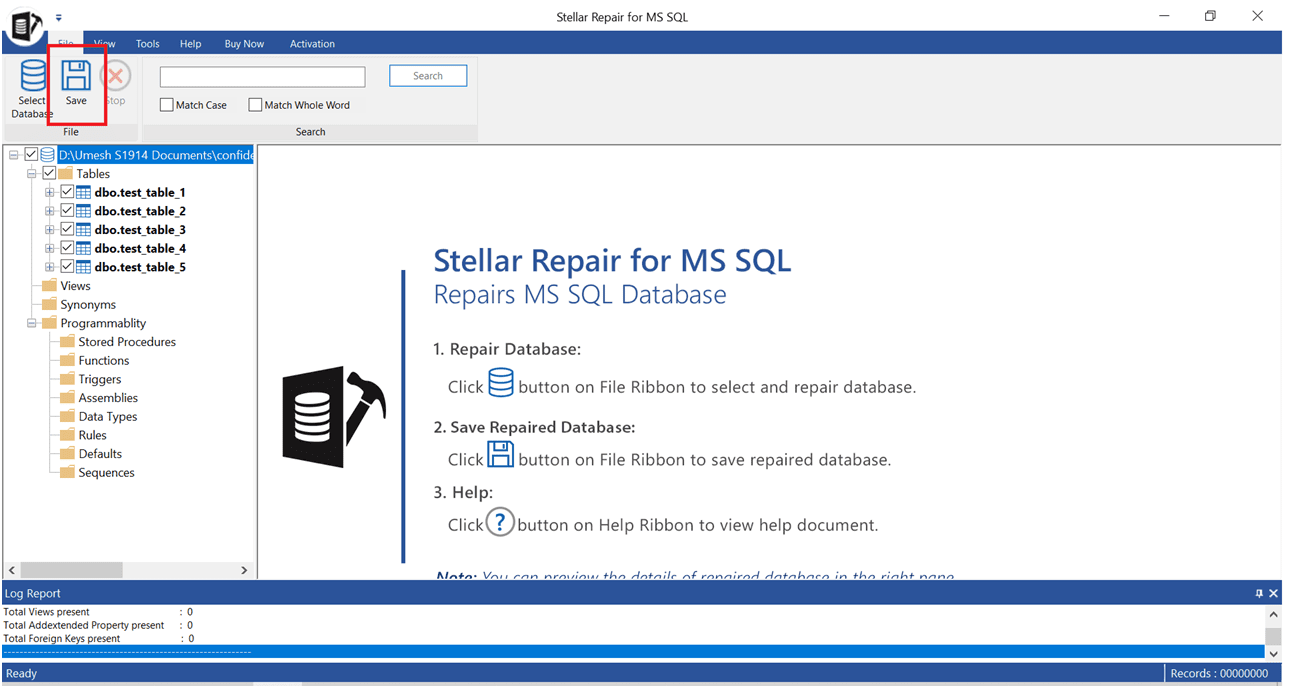Viewport: 1316px width, 688px height.
Task: Click the Defaults folder icon
Action: tap(67, 454)
